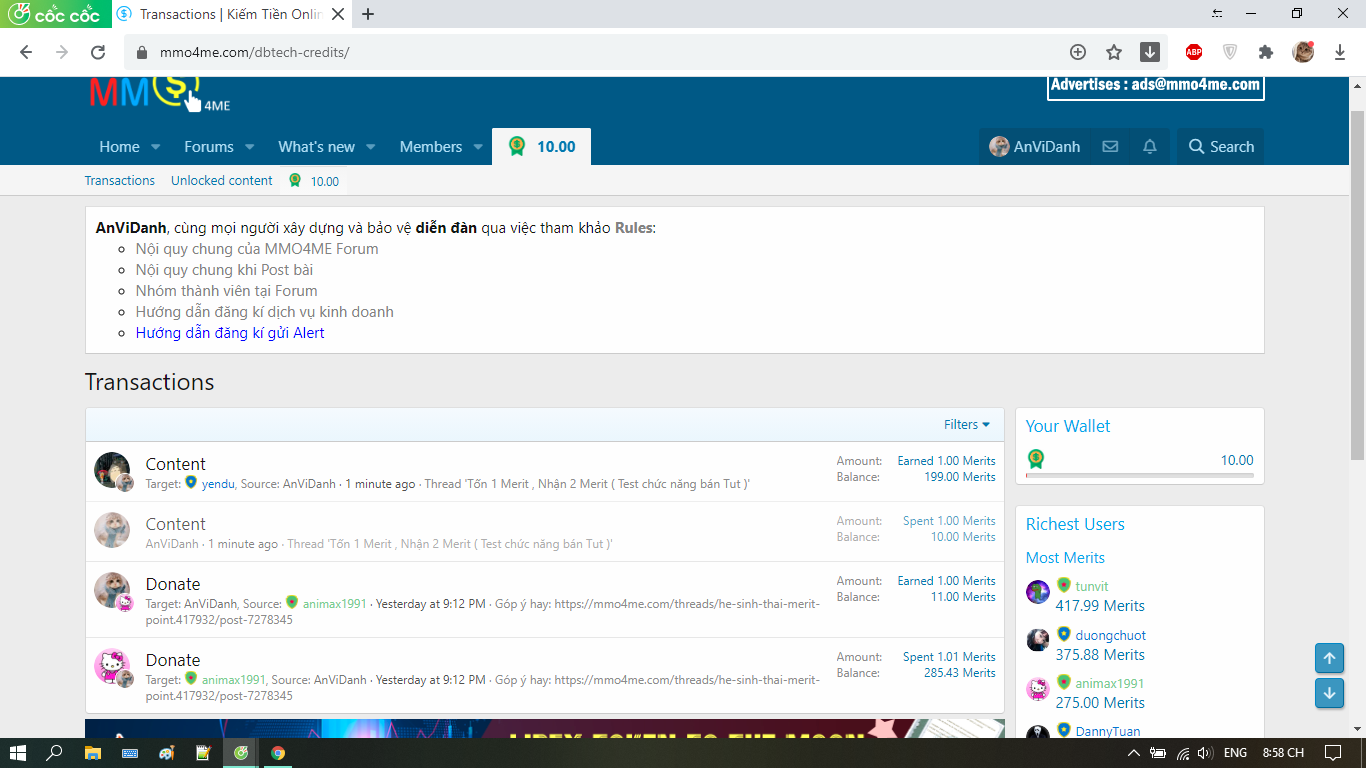The height and width of the screenshot is (768, 1366).
Task: Open the AnViDanh account menu
Action: (1034, 146)
